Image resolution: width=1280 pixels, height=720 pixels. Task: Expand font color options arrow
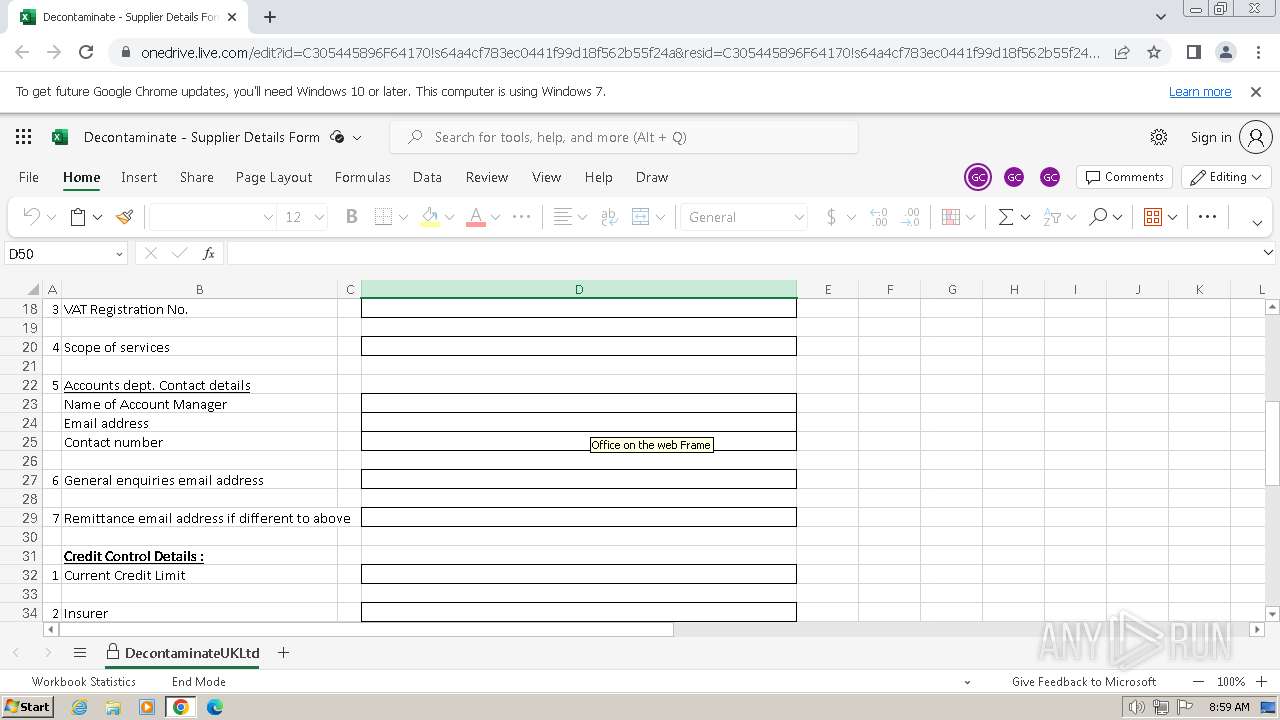(x=495, y=217)
